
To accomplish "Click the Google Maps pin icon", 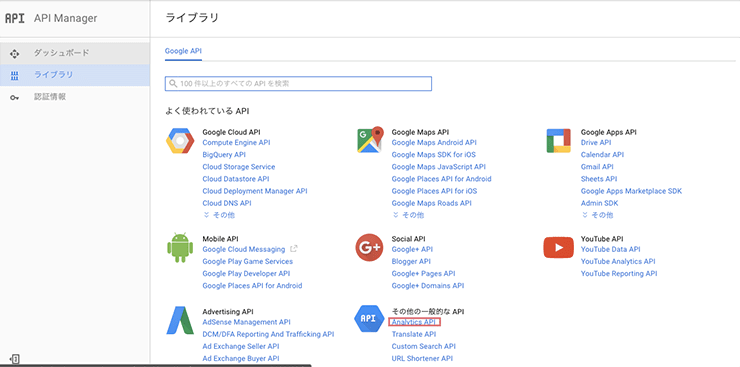I will click(370, 140).
